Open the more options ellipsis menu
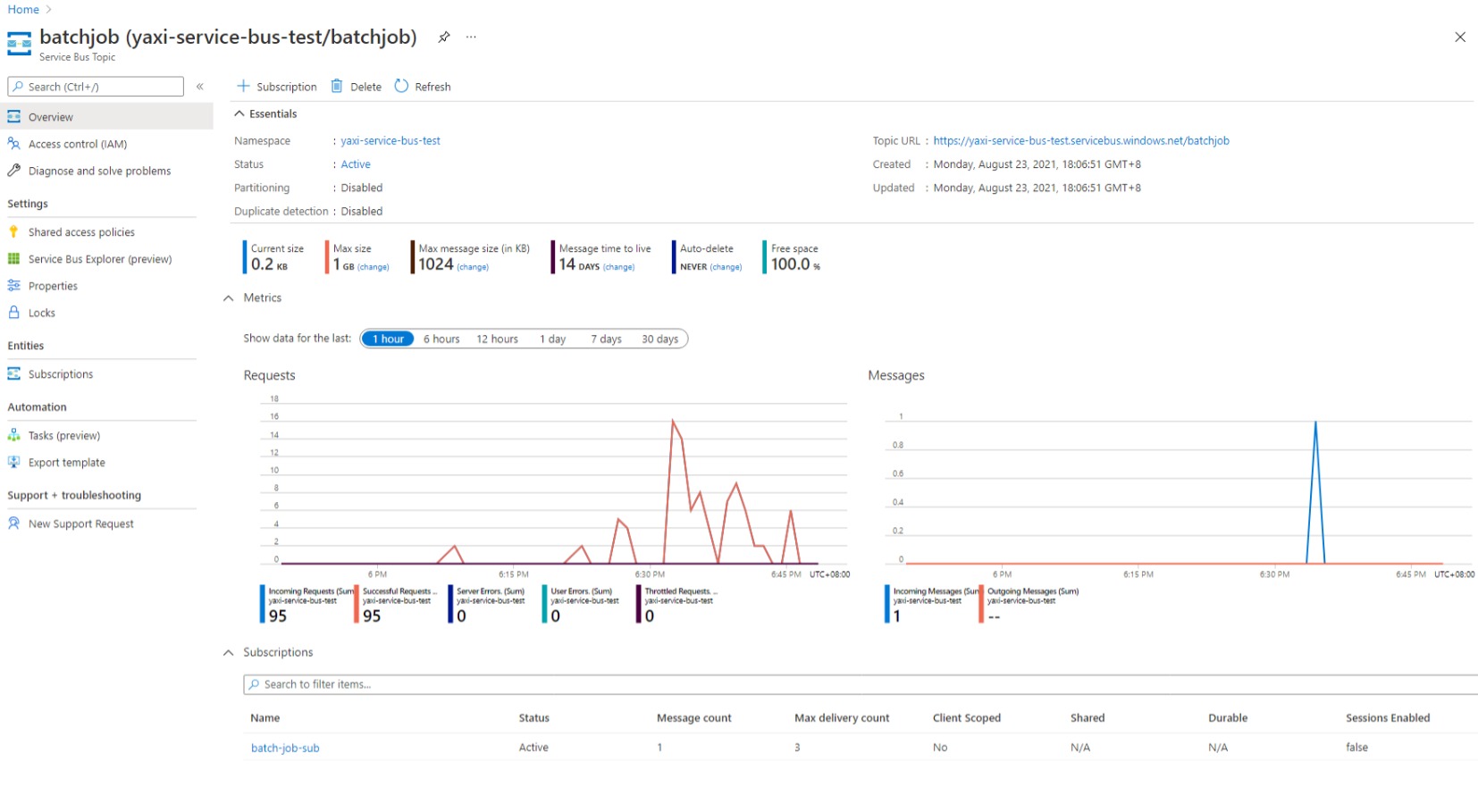This screenshot has height=812, width=1478. 471,37
